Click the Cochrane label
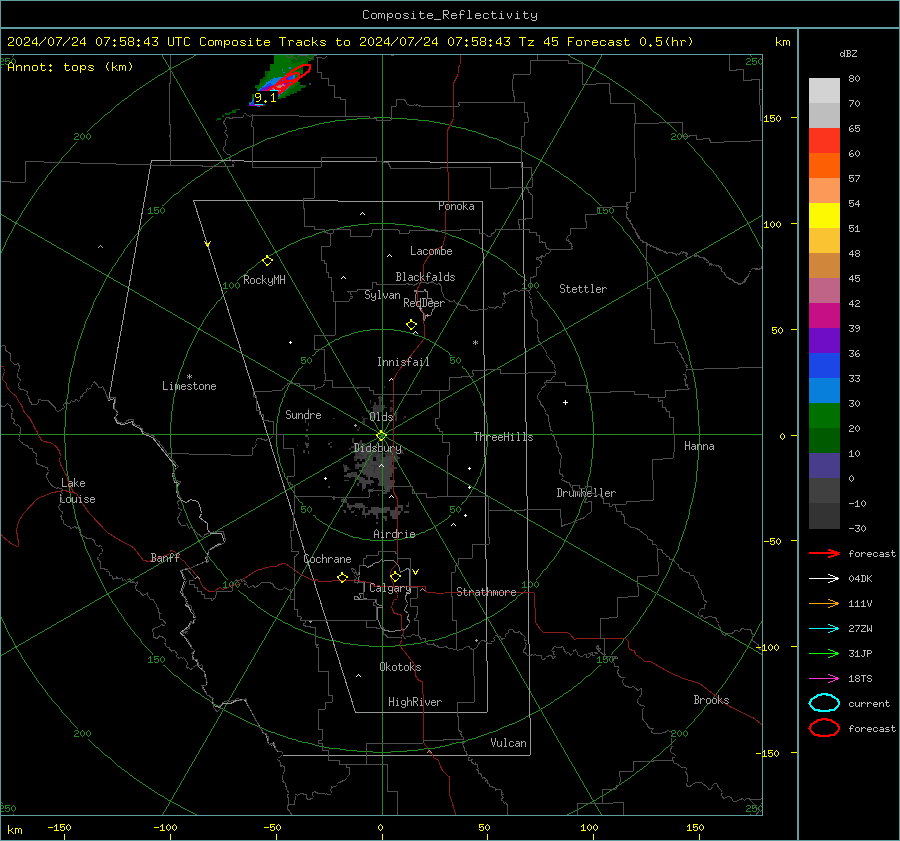The height and width of the screenshot is (841, 900). click(327, 559)
